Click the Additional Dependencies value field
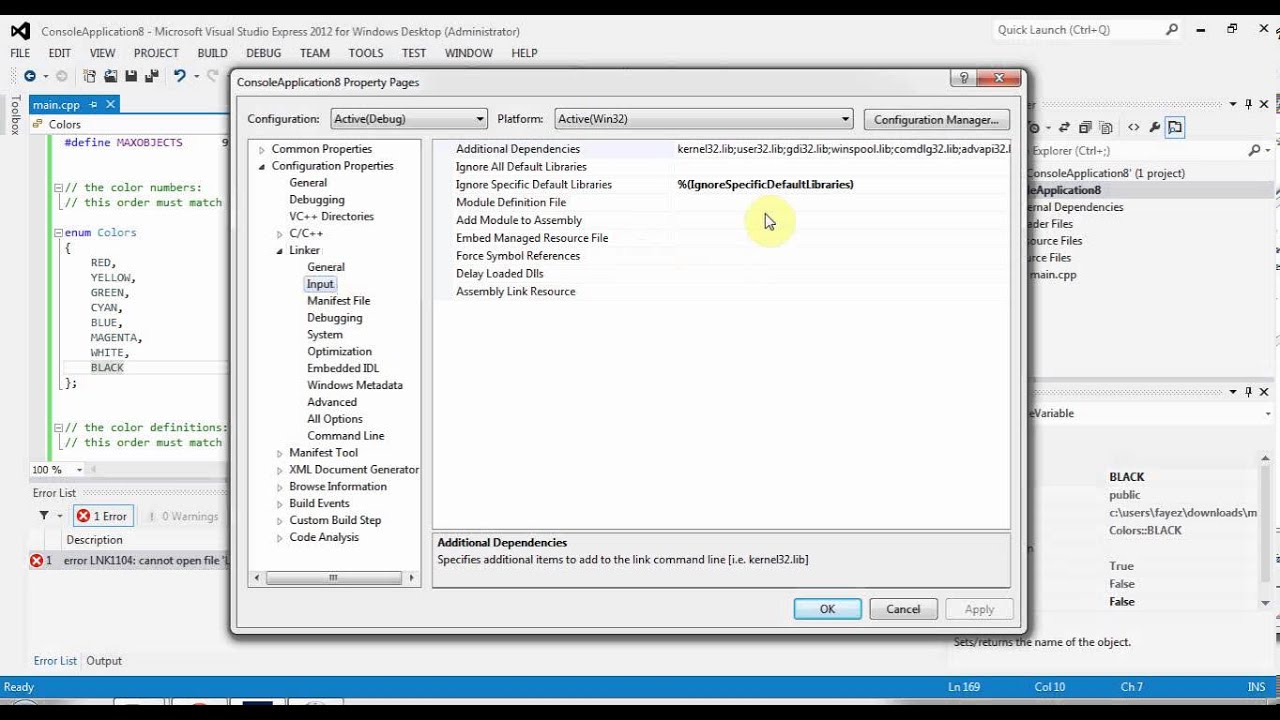 click(x=843, y=149)
